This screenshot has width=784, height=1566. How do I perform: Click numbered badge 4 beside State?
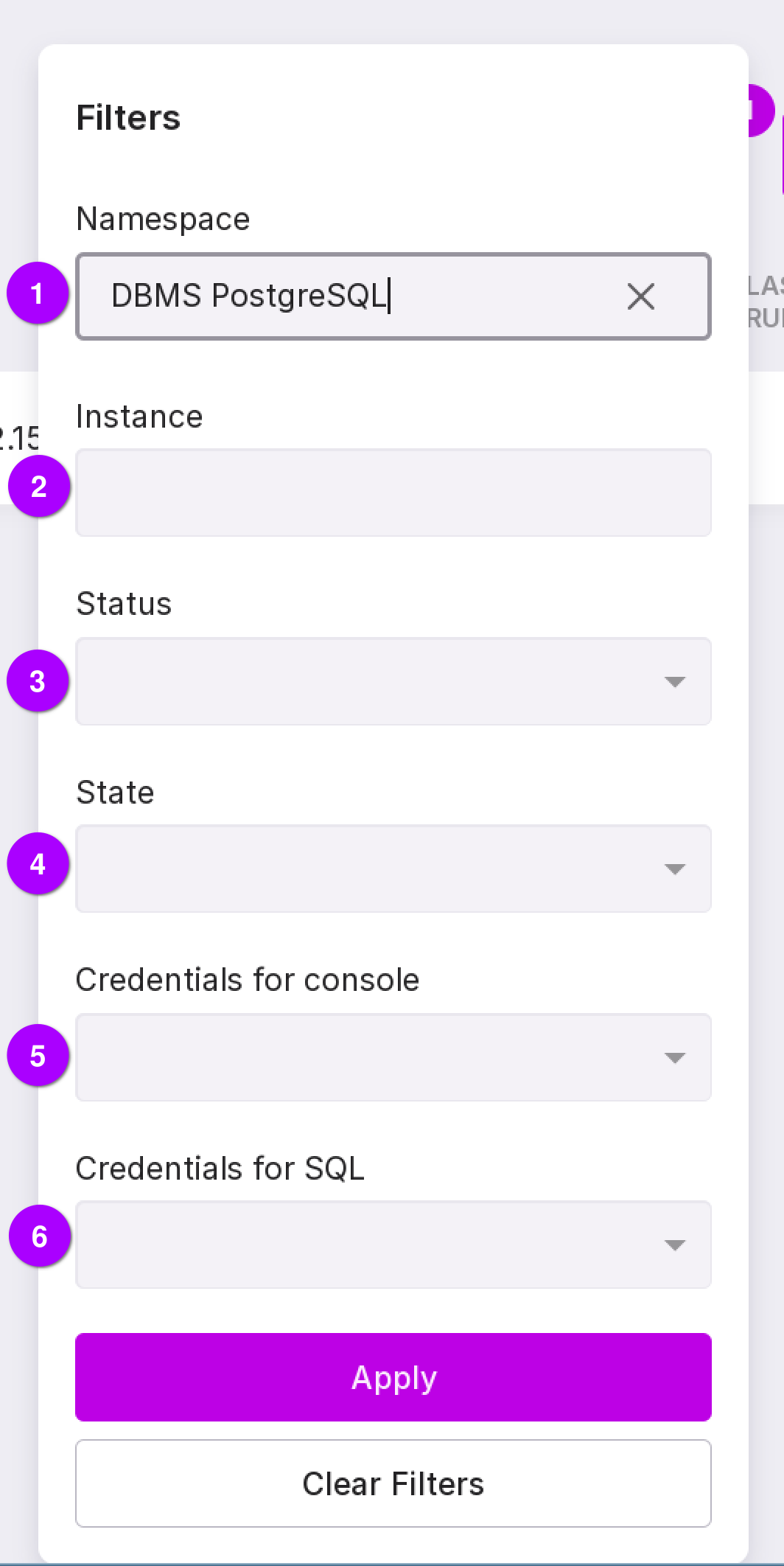38,864
